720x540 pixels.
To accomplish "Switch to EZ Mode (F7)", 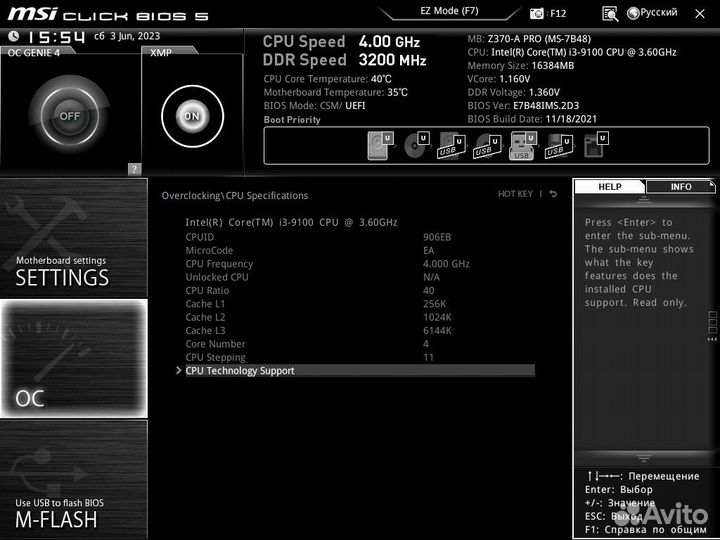I will point(449,11).
